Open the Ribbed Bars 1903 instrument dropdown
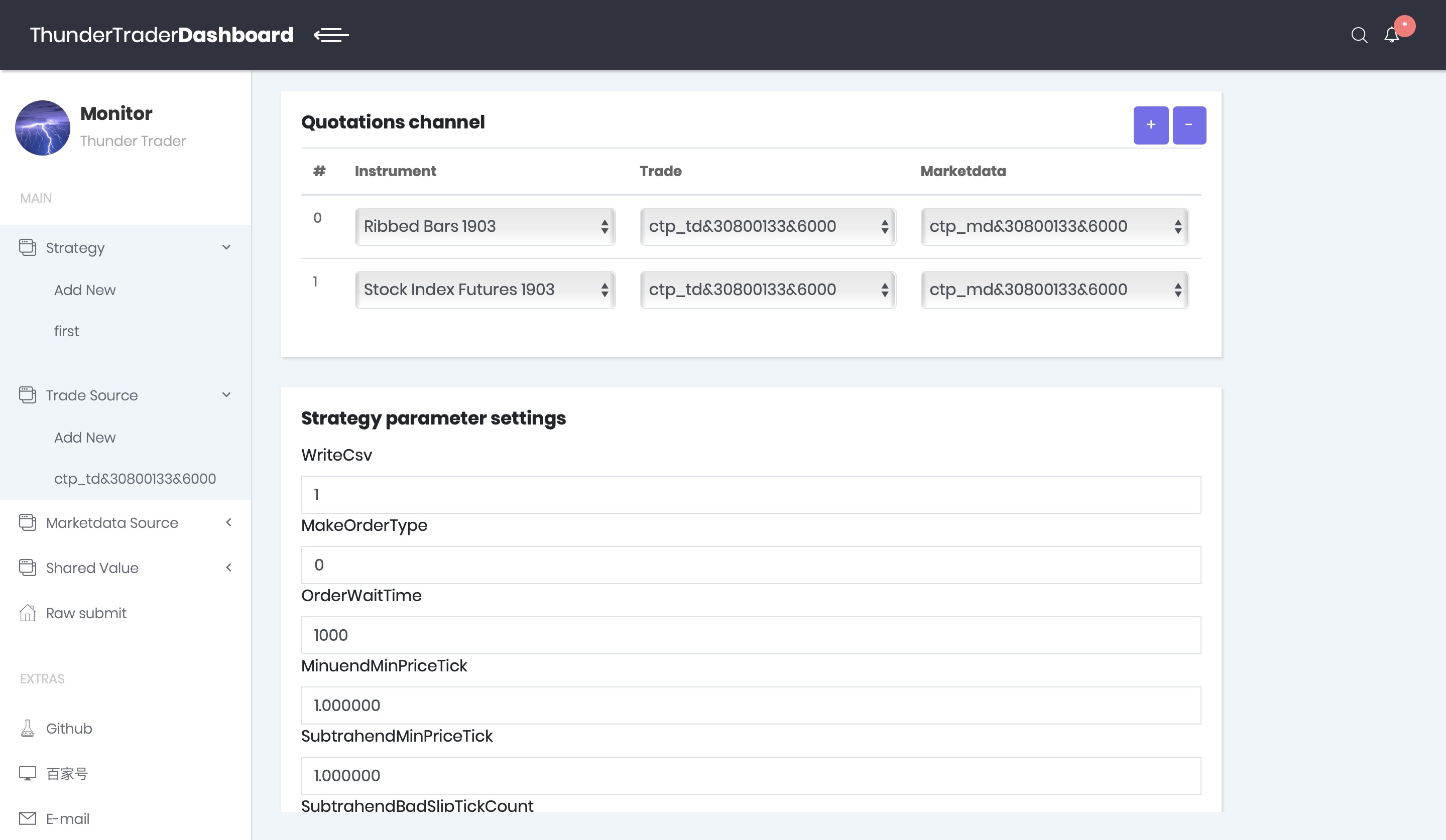Image resolution: width=1446 pixels, height=840 pixels. (485, 226)
